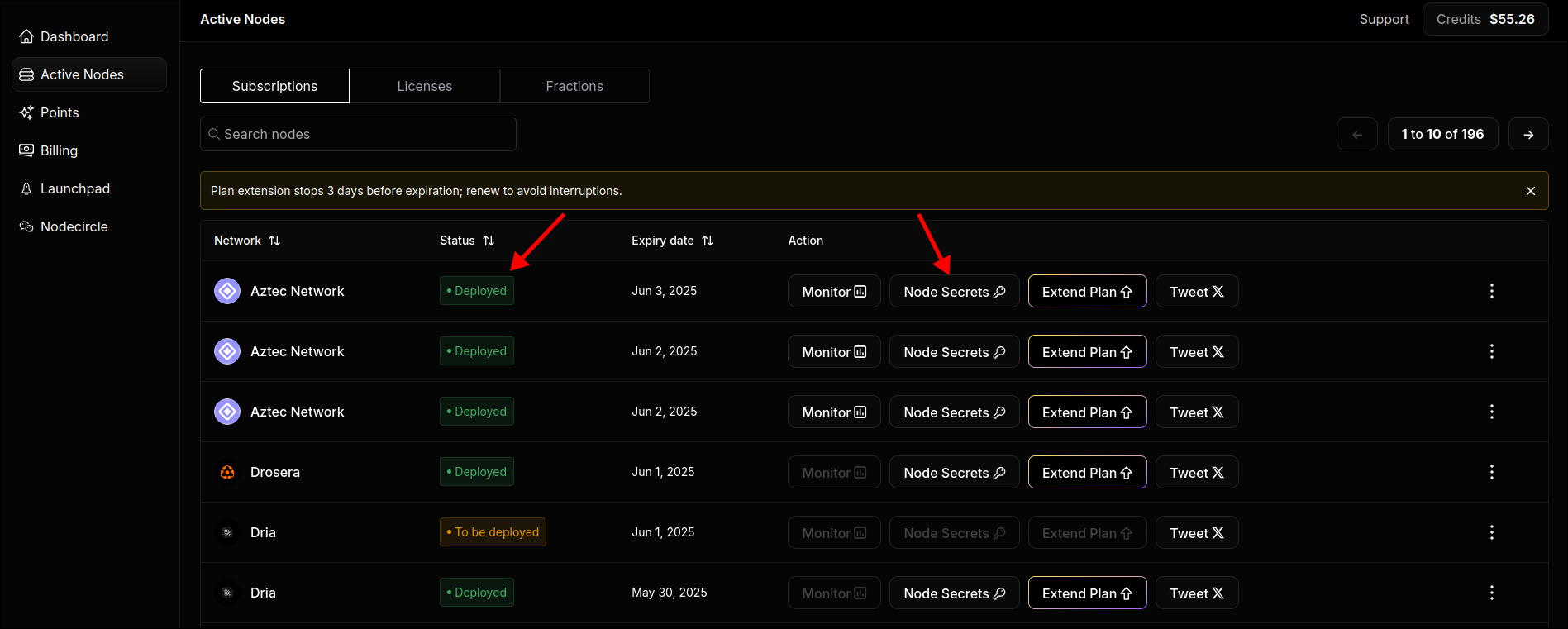Click expiry date Jun 3, 2025
Image resolution: width=1568 pixels, height=629 pixels.
coord(665,291)
